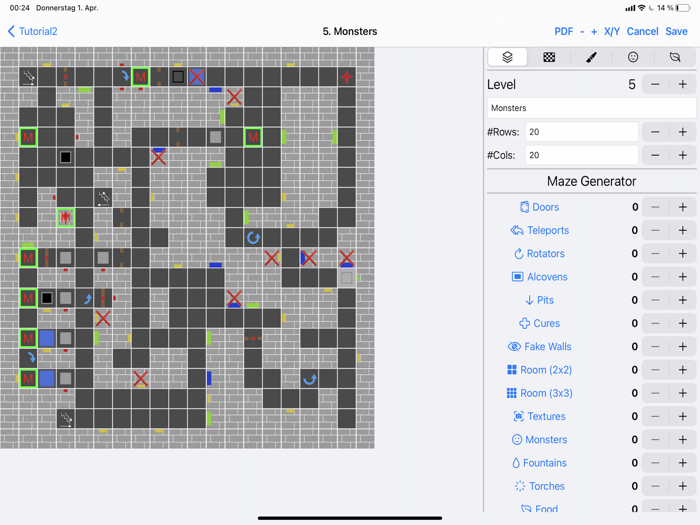Switch to the checkerboard tiles tab

[x=549, y=57]
